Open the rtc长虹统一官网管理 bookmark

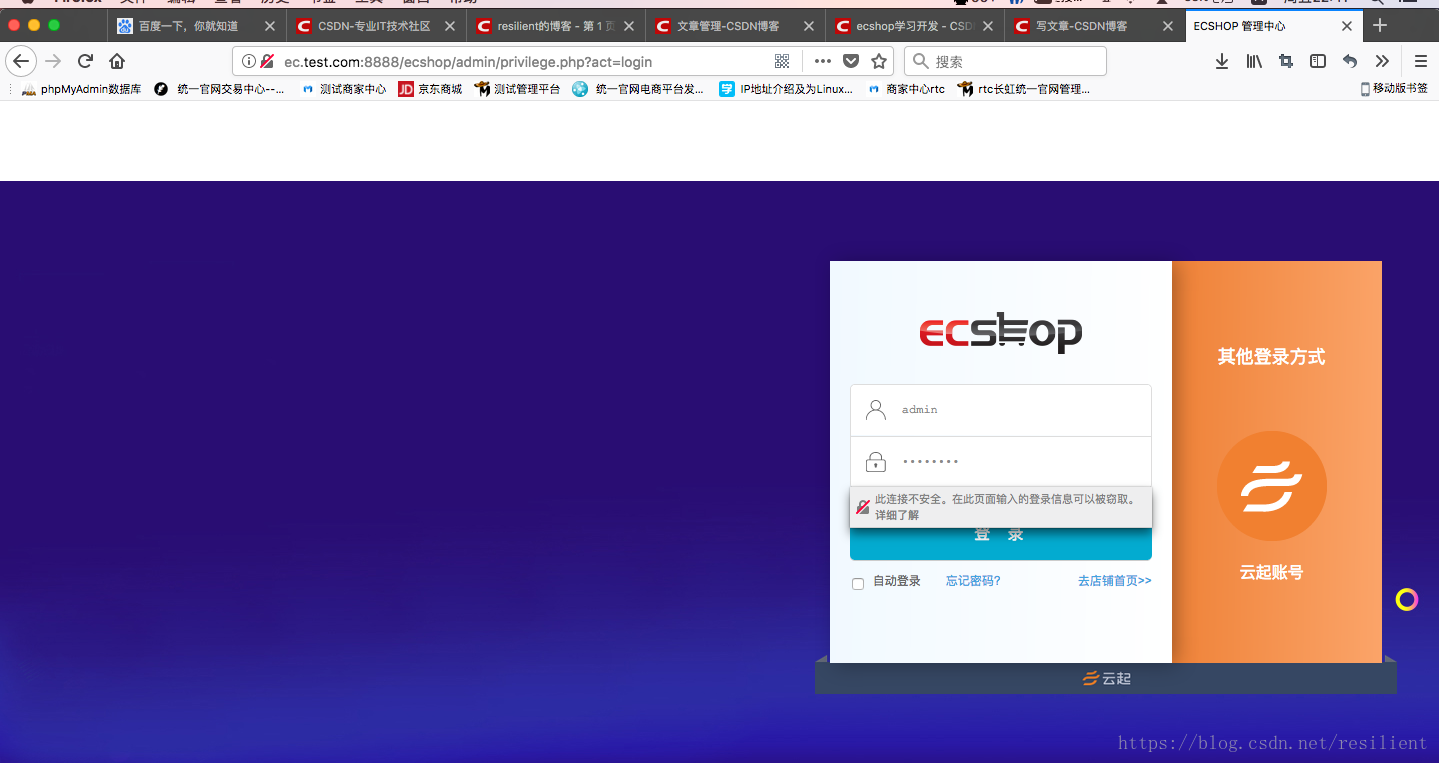1024,89
